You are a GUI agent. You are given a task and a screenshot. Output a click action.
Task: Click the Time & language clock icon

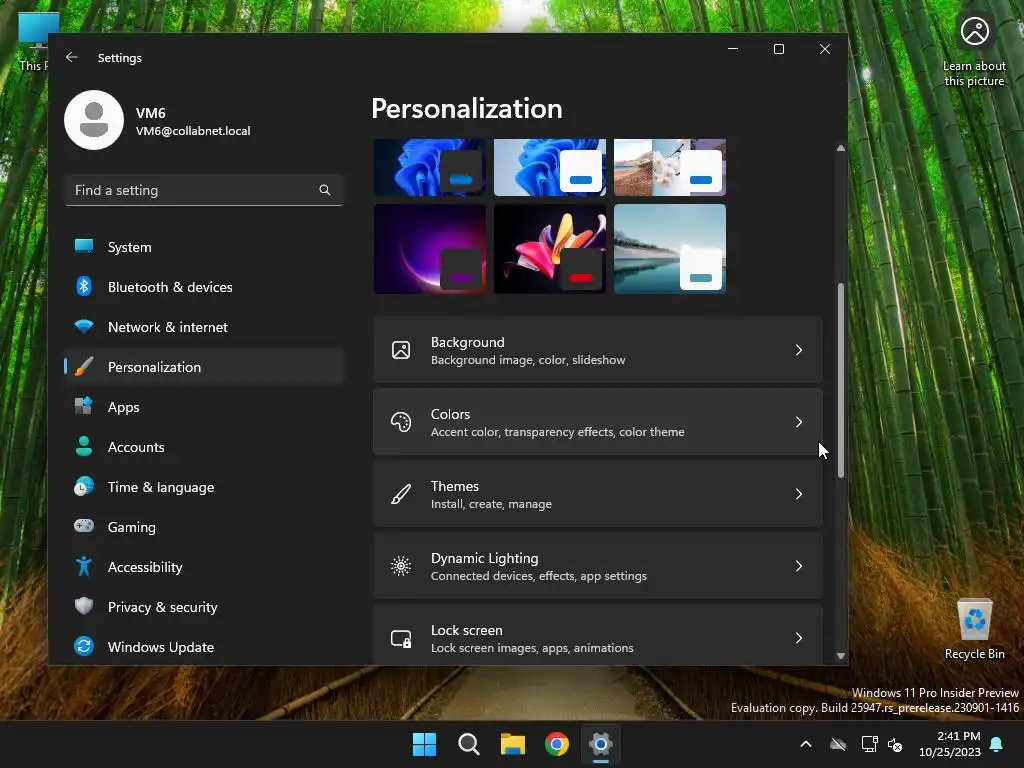tap(84, 487)
